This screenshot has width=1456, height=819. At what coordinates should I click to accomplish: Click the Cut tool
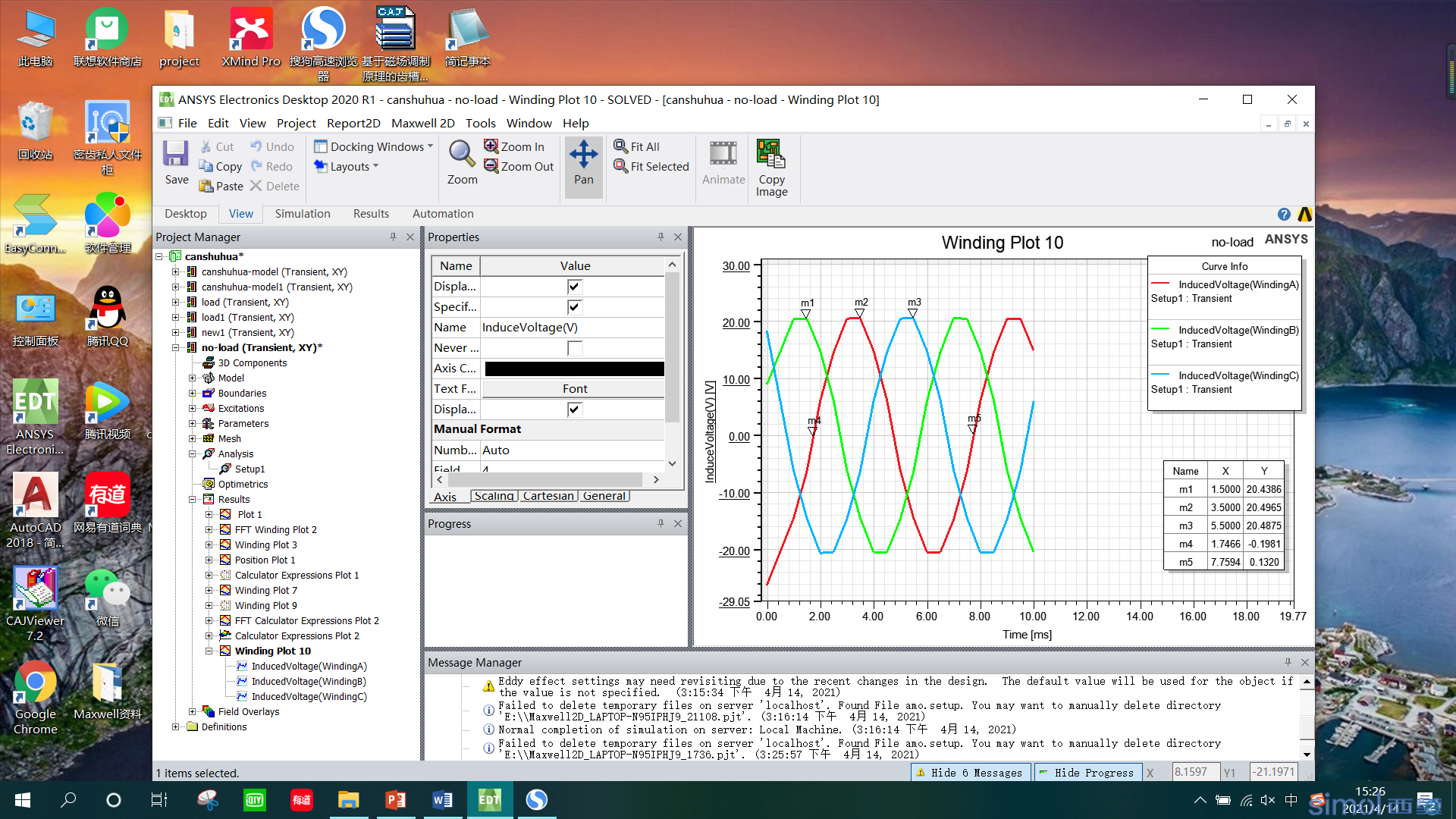[x=217, y=146]
